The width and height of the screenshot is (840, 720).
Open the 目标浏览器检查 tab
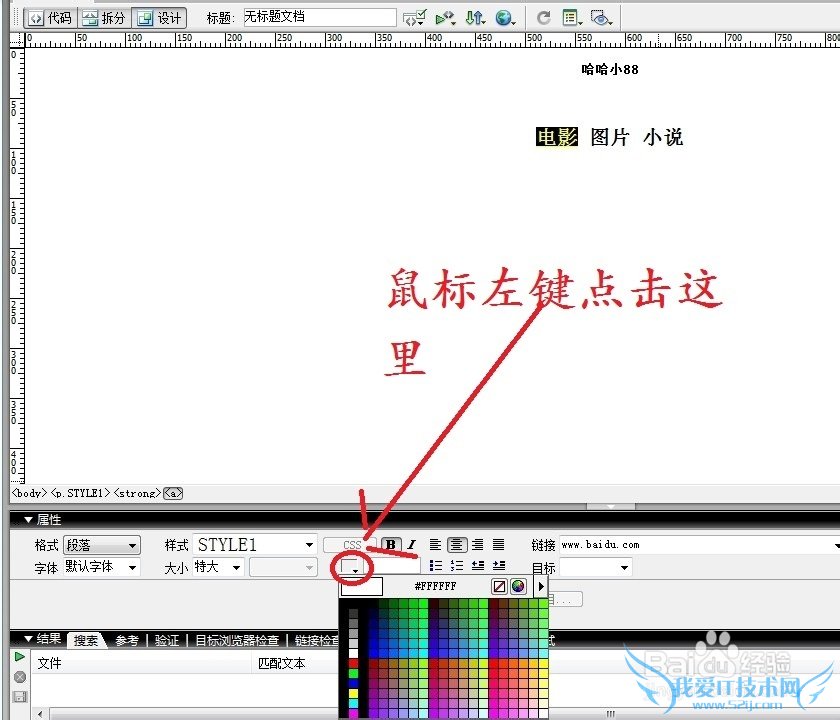(x=237, y=640)
